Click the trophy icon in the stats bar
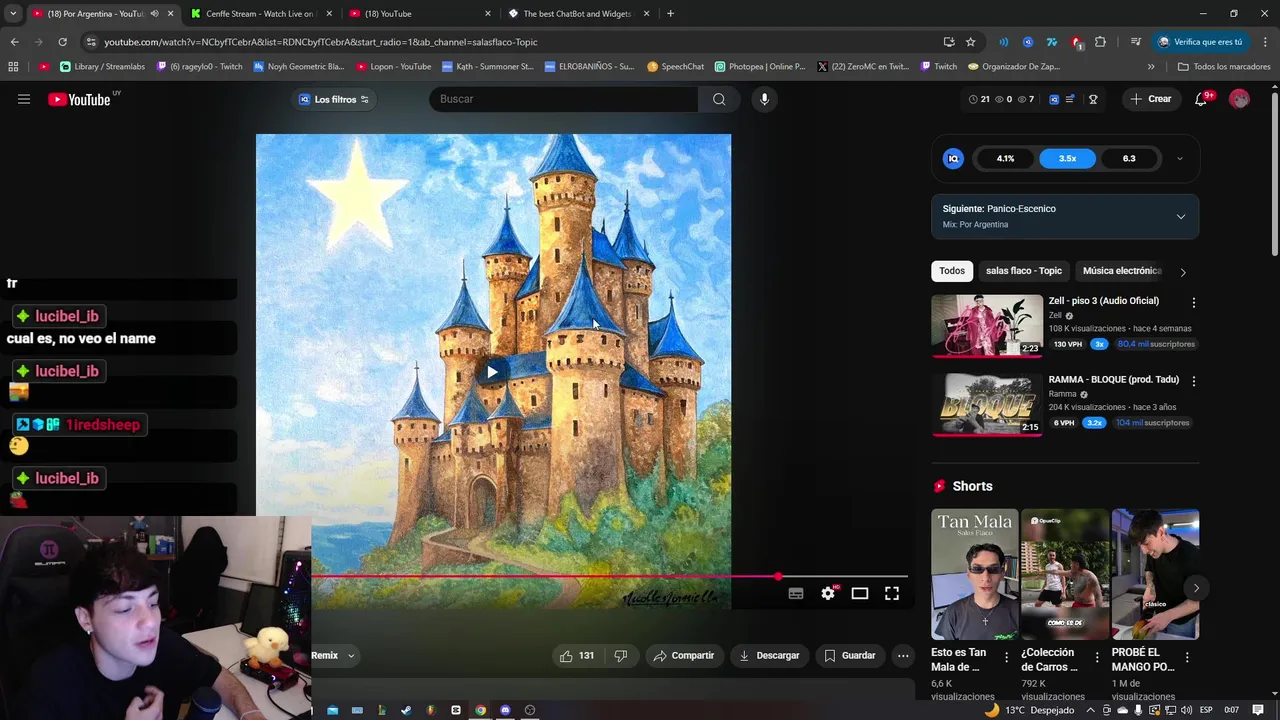 pos(1093,99)
